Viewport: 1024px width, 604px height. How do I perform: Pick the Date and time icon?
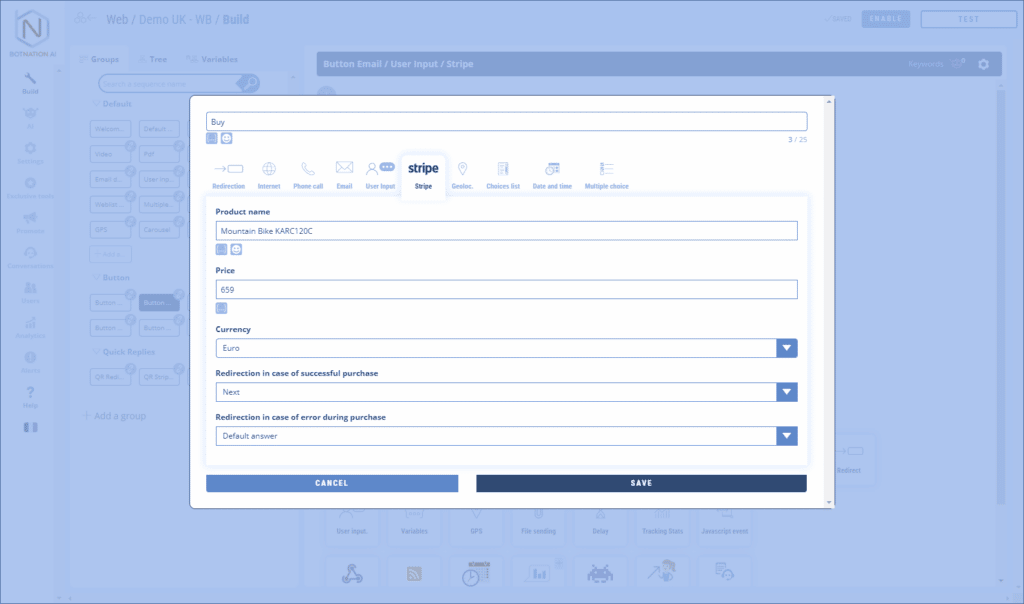(x=552, y=169)
